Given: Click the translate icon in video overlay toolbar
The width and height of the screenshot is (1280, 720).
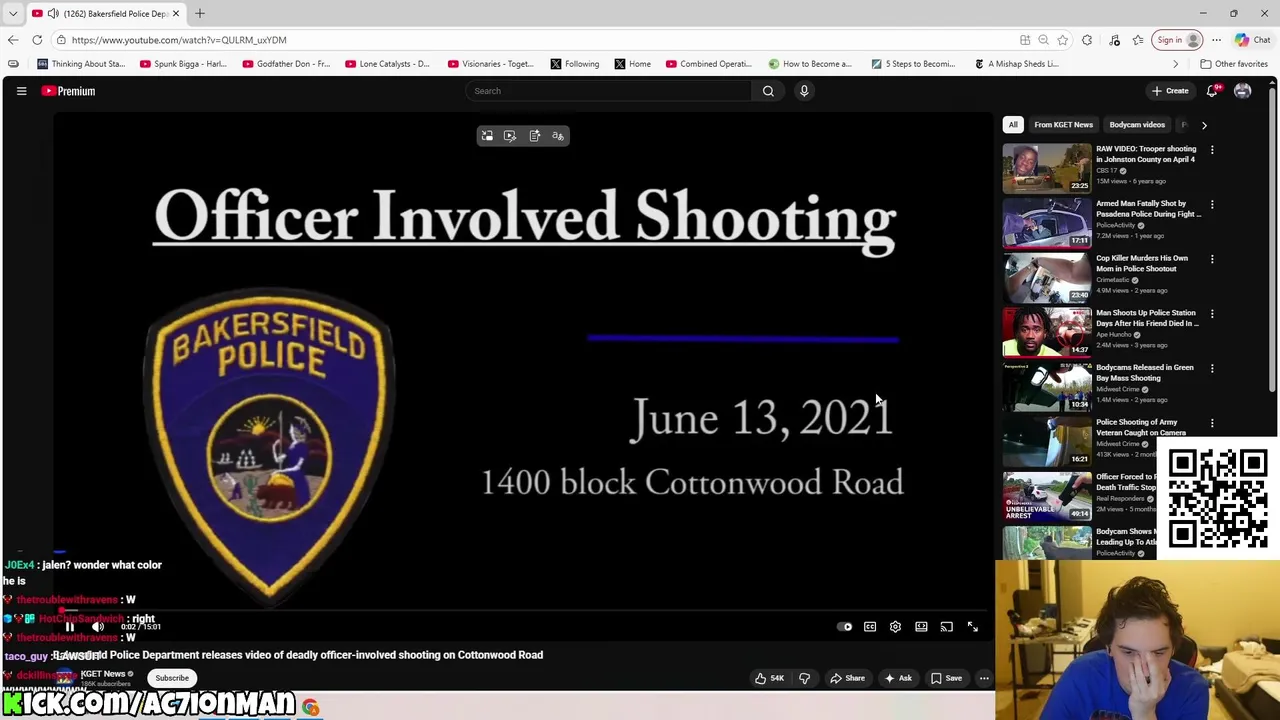Looking at the screenshot, I should pos(558,136).
